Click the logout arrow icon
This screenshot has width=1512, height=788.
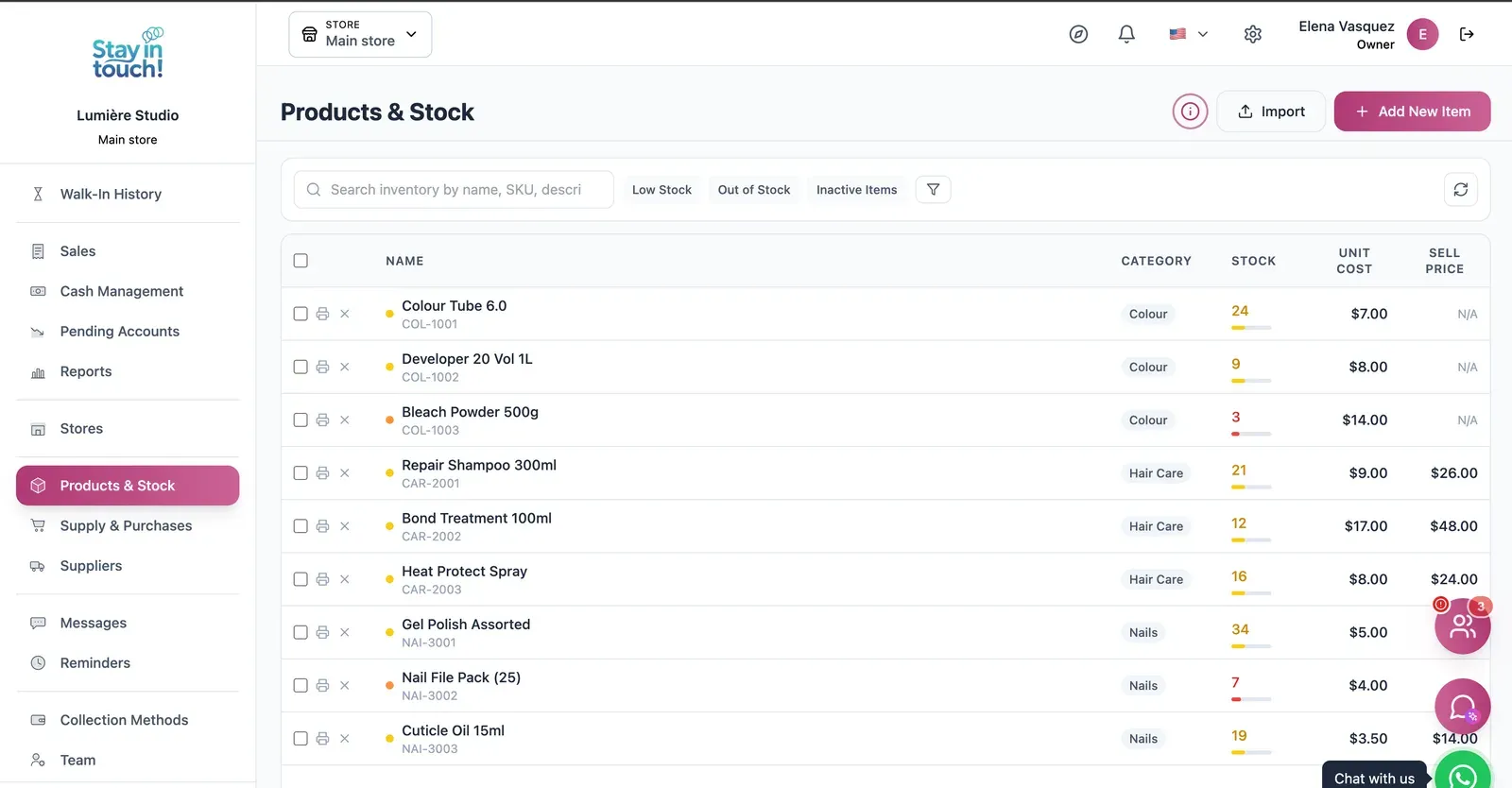tap(1467, 34)
